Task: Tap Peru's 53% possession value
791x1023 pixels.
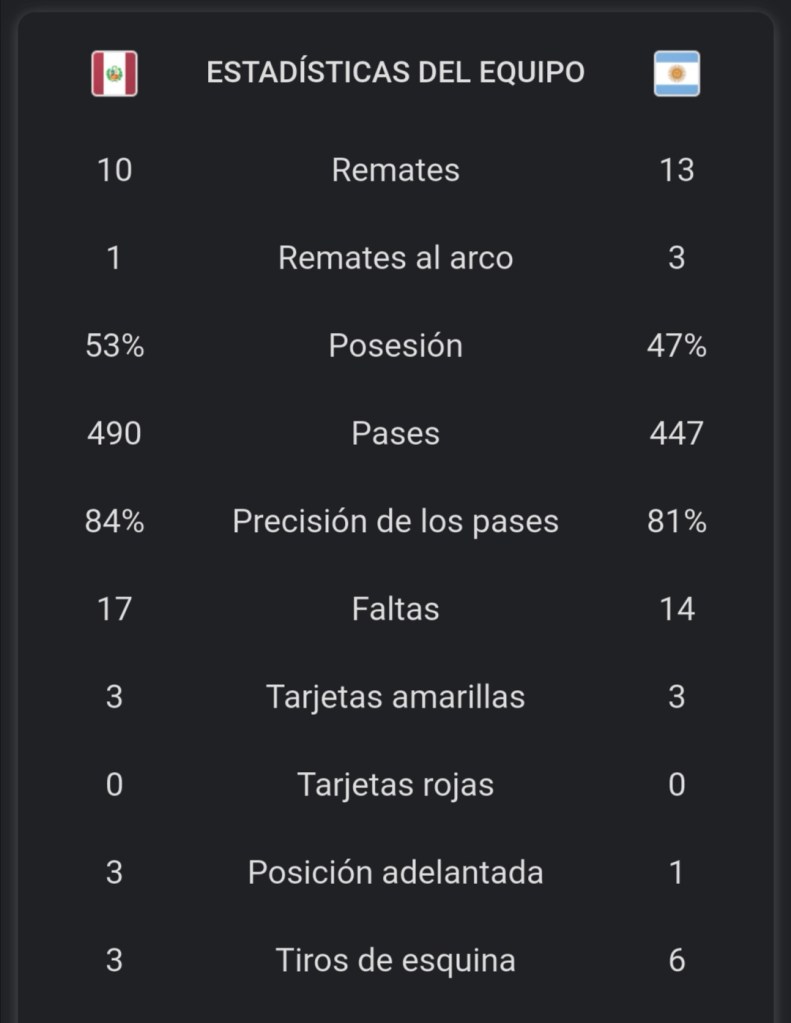Action: (x=114, y=346)
